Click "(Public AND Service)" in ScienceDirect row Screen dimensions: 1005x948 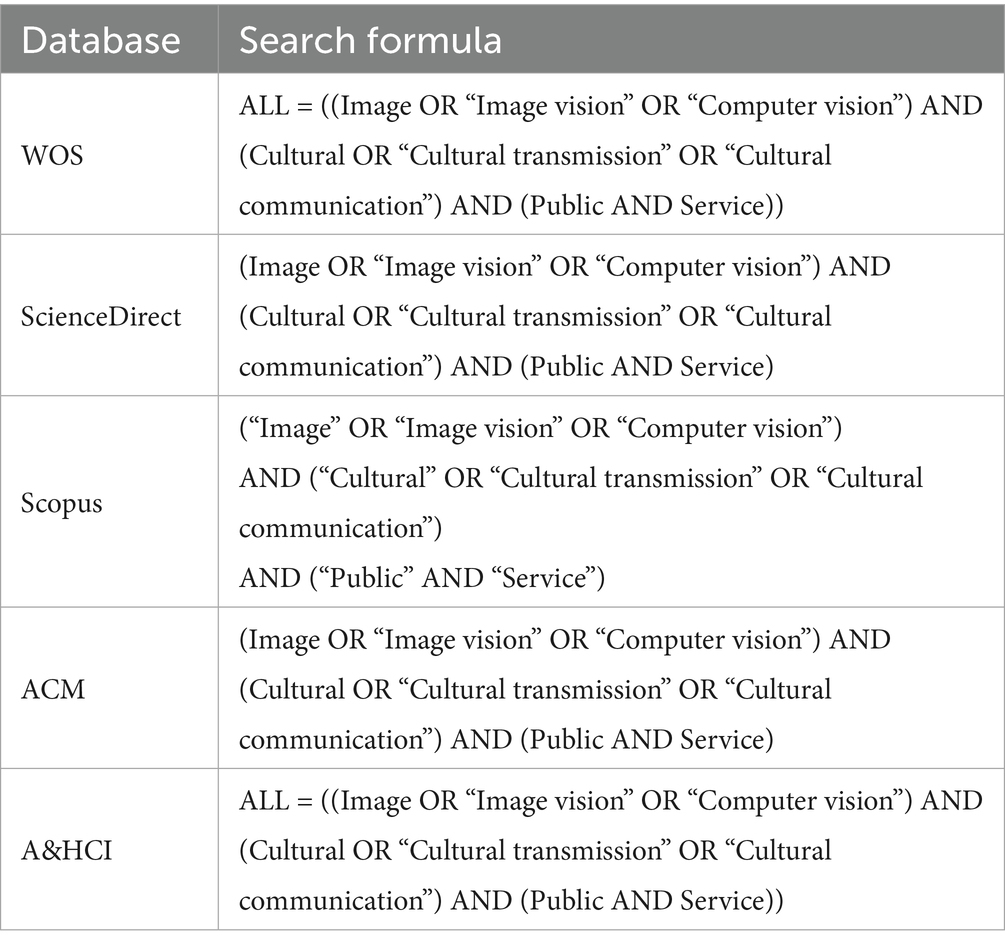pyautogui.click(x=644, y=367)
